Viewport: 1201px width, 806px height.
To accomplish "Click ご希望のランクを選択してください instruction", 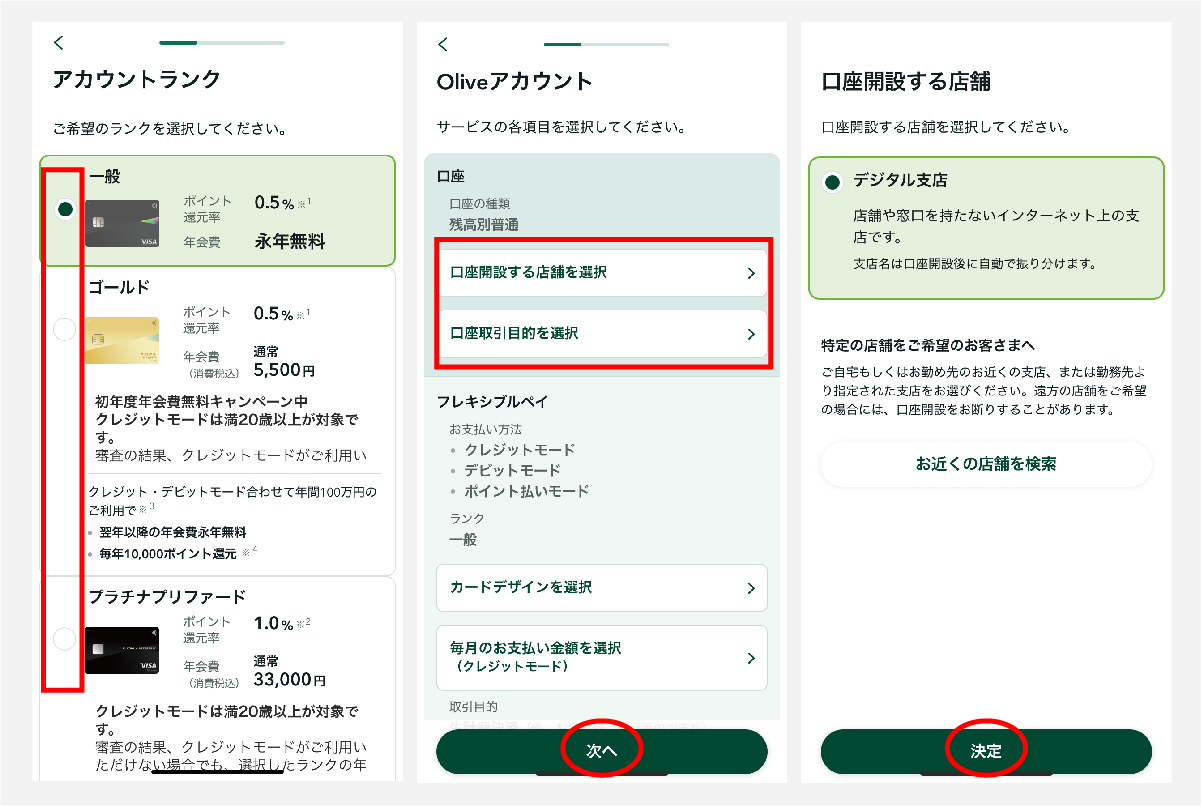I will click(x=169, y=129).
